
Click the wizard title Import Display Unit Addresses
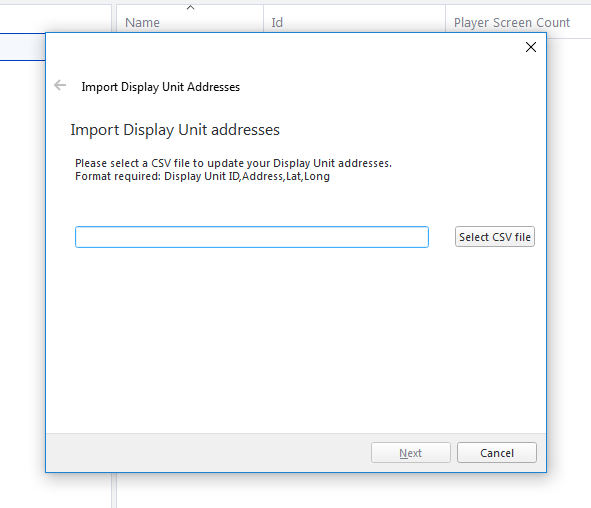point(161,87)
